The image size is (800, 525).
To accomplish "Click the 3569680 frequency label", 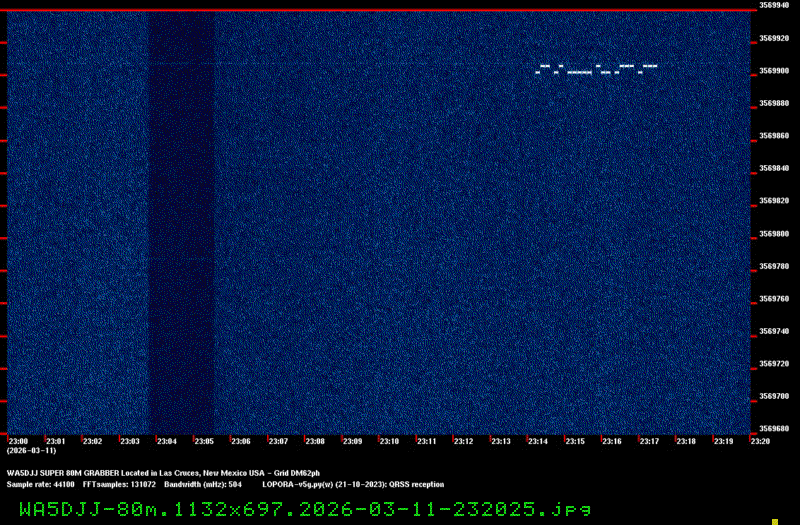I will coord(774,429).
